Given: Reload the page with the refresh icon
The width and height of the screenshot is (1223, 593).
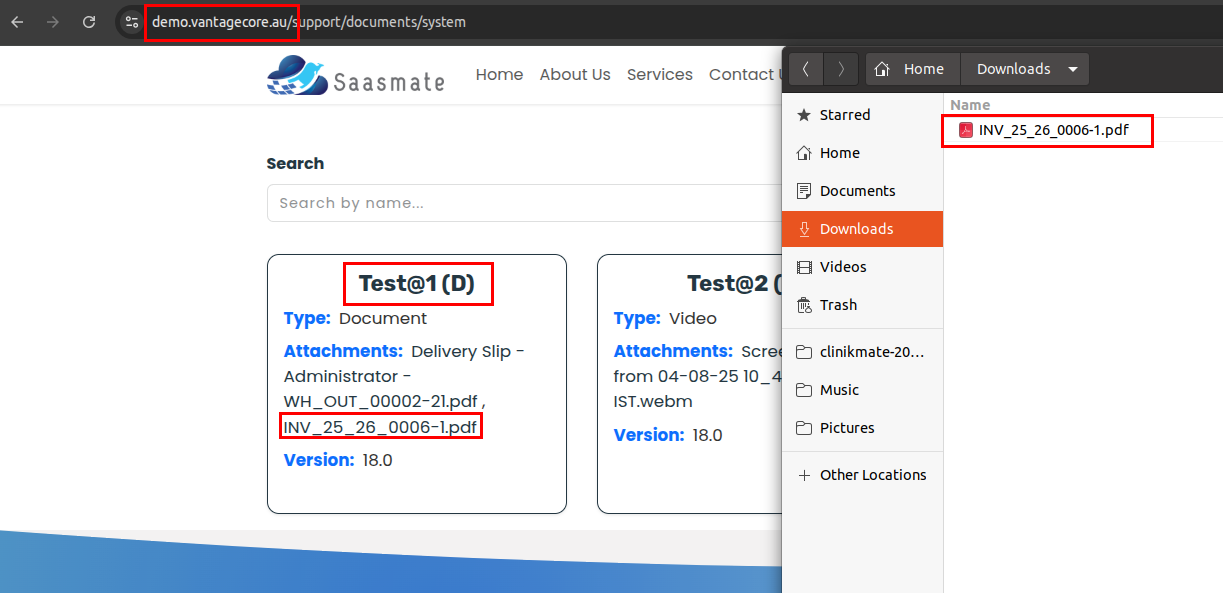Looking at the screenshot, I should [89, 21].
